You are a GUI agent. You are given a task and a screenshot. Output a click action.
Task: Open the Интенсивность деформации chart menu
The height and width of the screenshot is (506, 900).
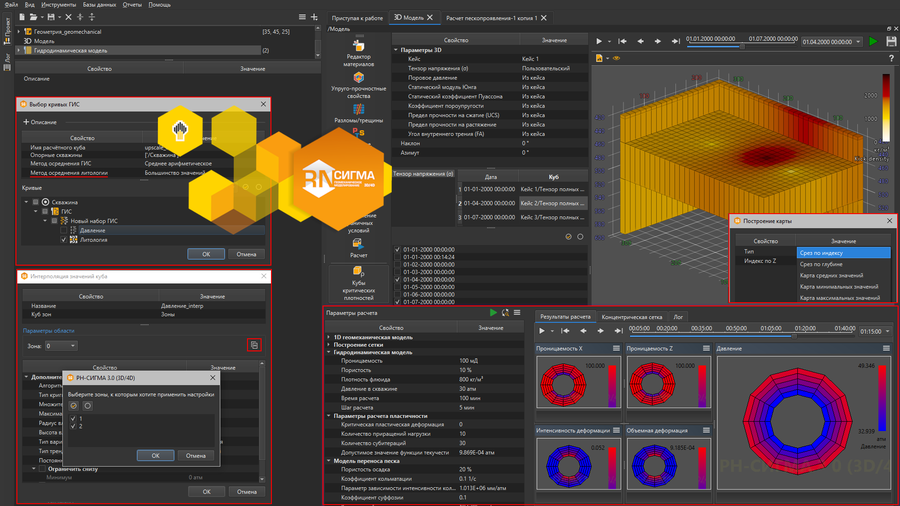(616, 430)
